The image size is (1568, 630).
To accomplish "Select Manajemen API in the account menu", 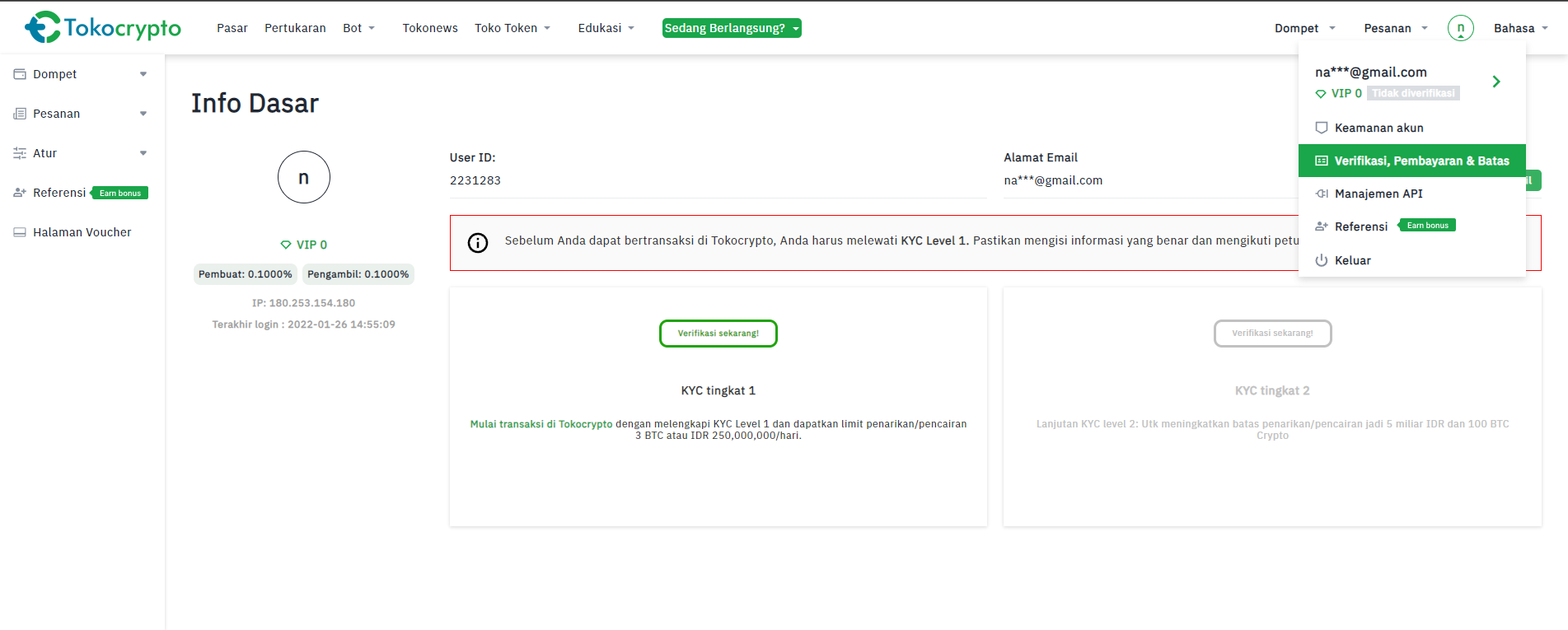I will pyautogui.click(x=1412, y=194).
